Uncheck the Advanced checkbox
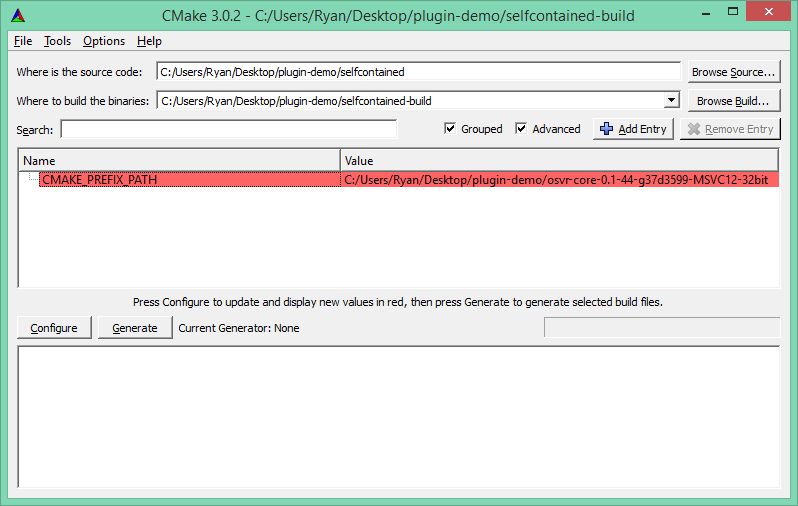Image resolution: width=798 pixels, height=506 pixels. (521, 128)
